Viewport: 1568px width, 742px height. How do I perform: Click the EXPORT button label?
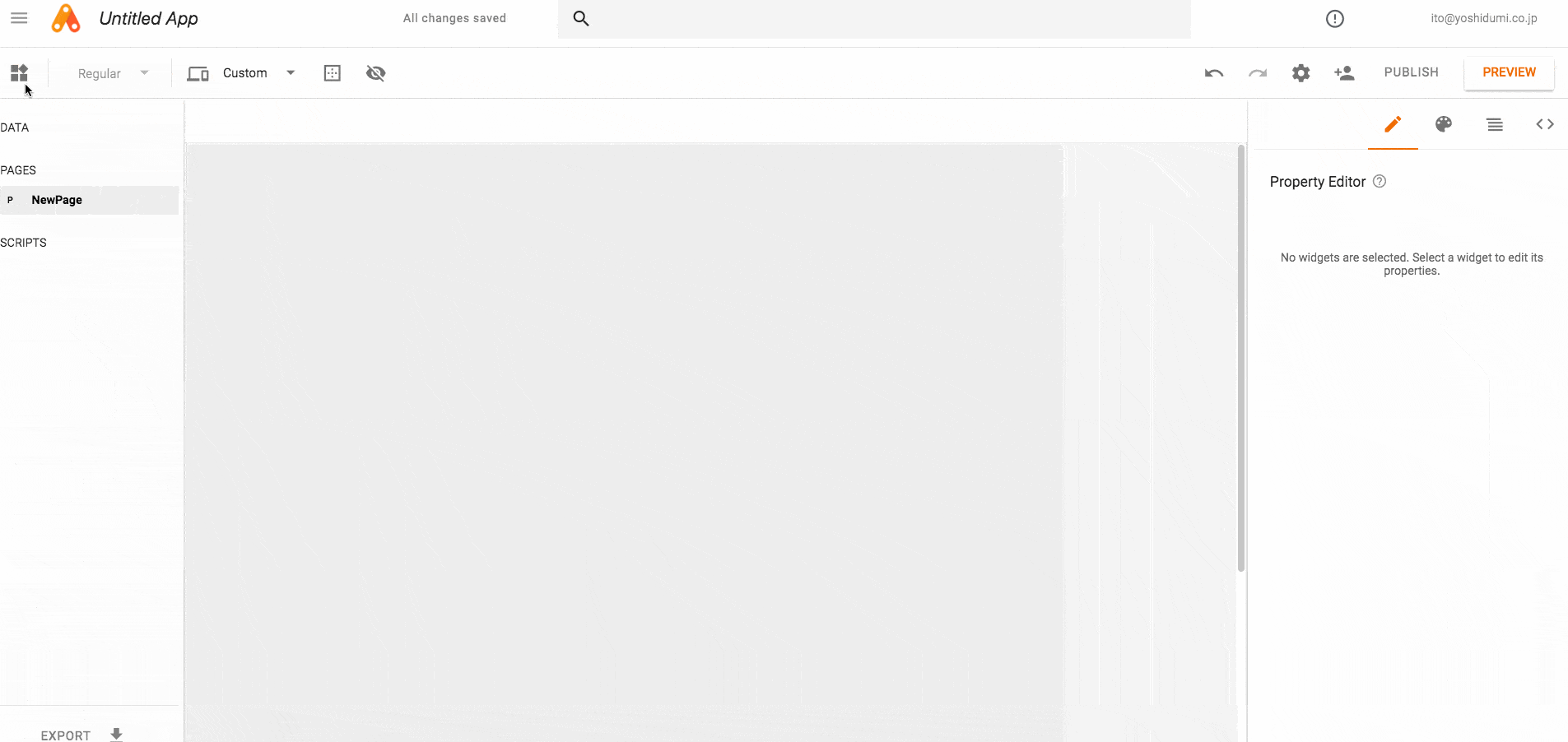[66, 735]
